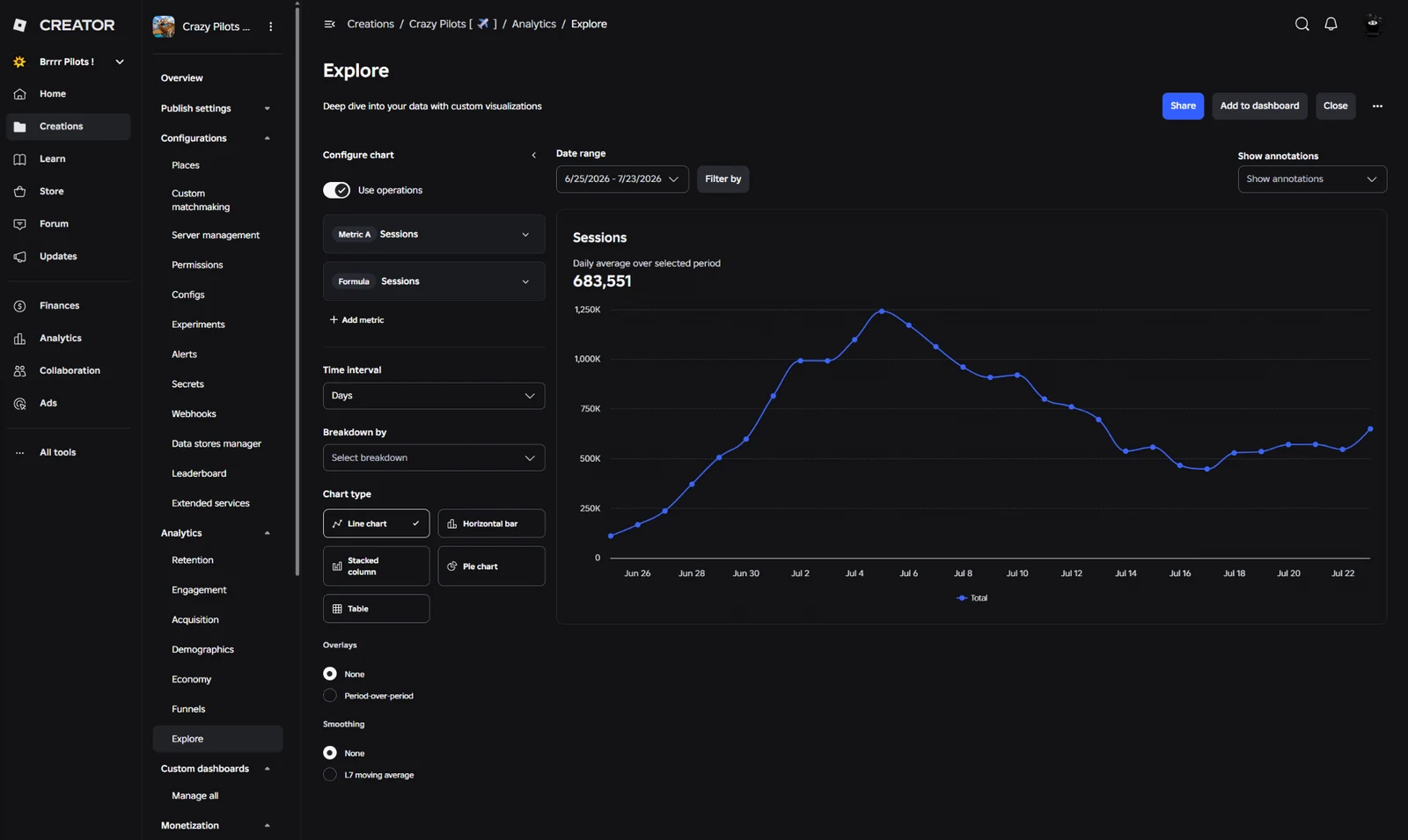Open the search icon in top bar
The height and width of the screenshot is (840, 1408).
tap(1302, 24)
